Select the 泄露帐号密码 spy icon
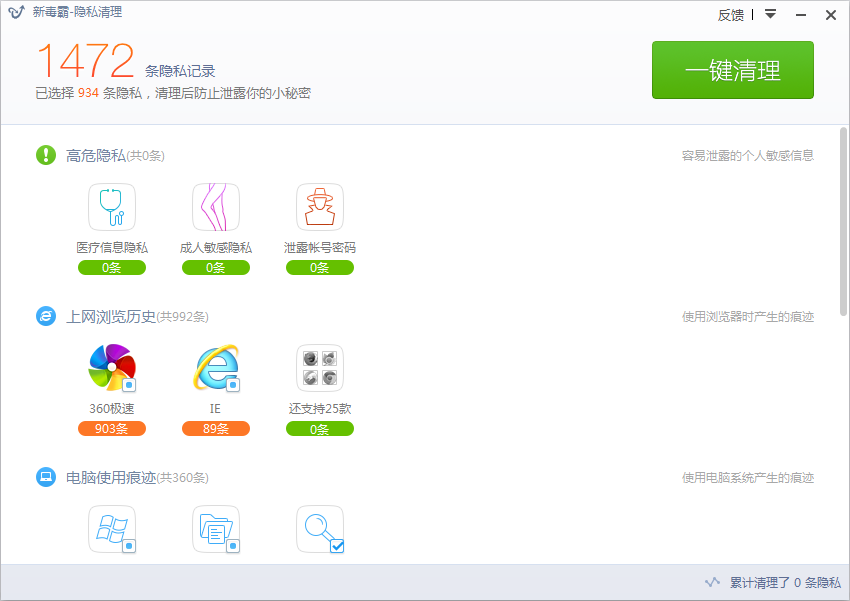850x601 pixels. pyautogui.click(x=320, y=207)
